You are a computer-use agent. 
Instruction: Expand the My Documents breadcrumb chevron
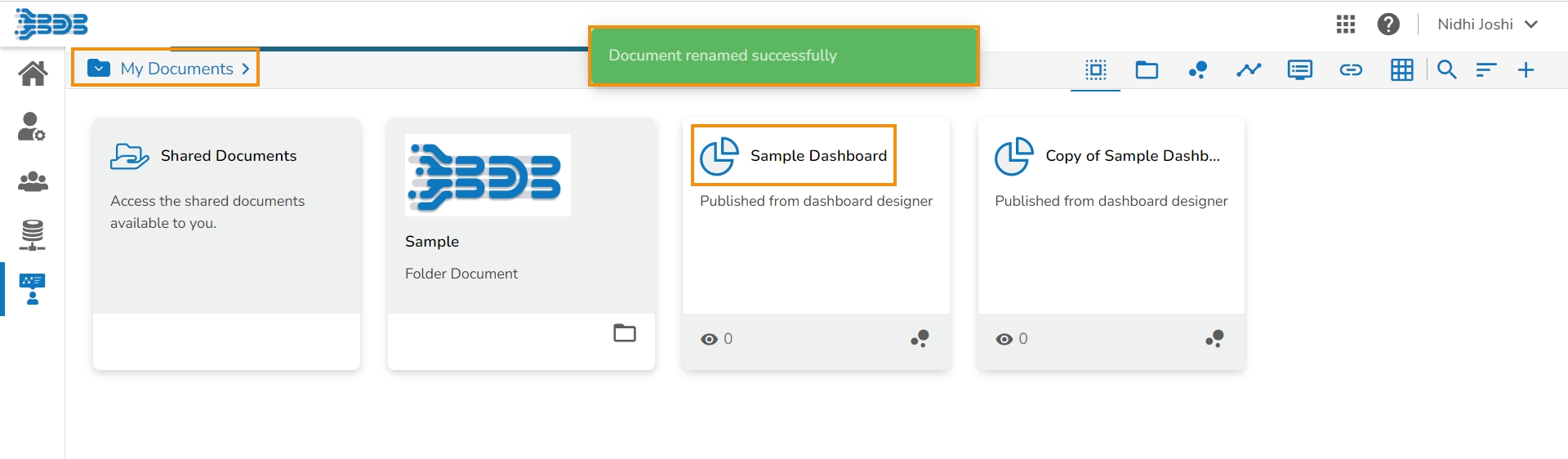click(245, 69)
